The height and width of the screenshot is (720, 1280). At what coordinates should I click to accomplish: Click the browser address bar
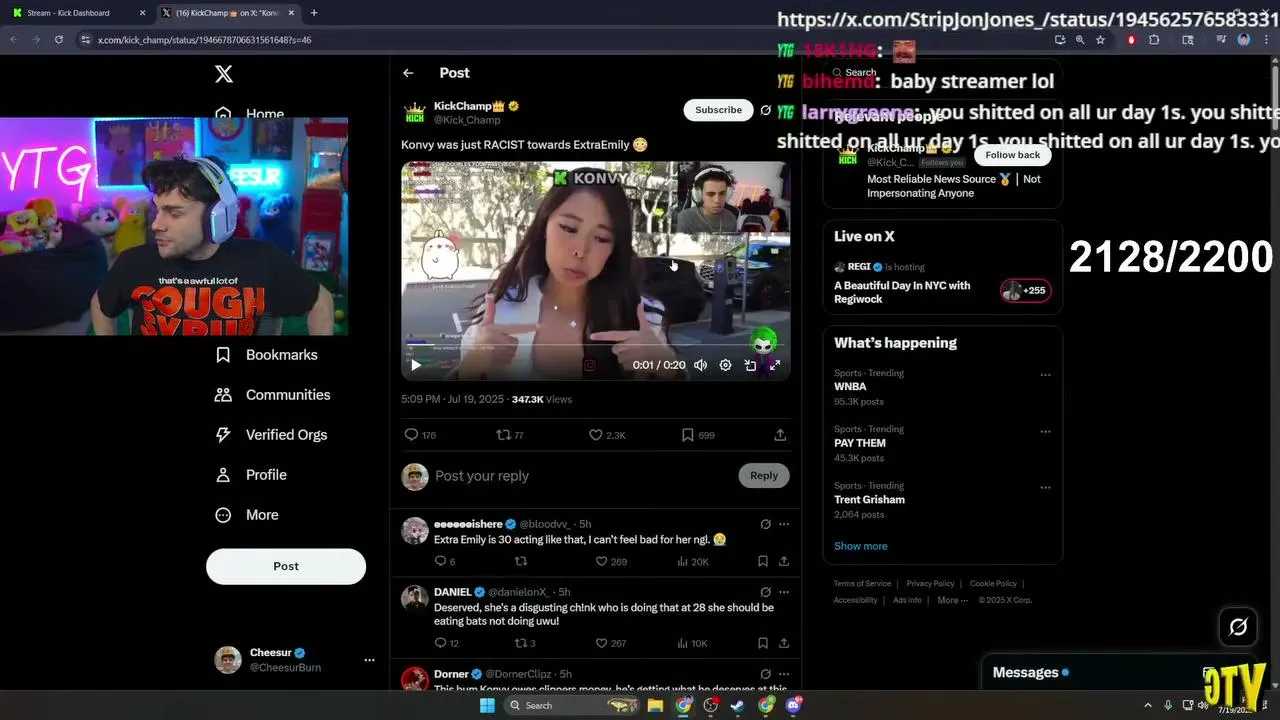point(560,40)
